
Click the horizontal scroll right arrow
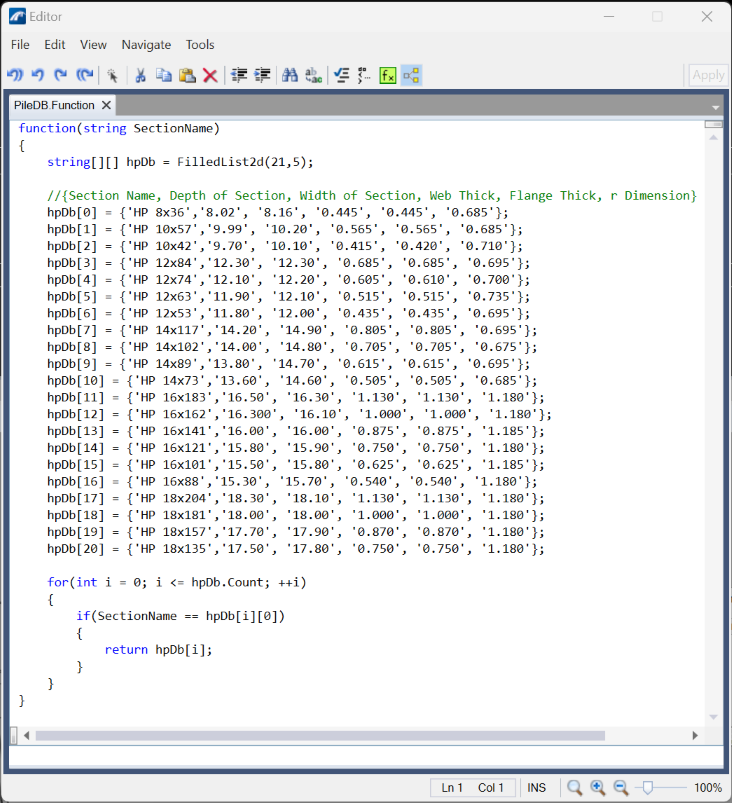click(695, 736)
